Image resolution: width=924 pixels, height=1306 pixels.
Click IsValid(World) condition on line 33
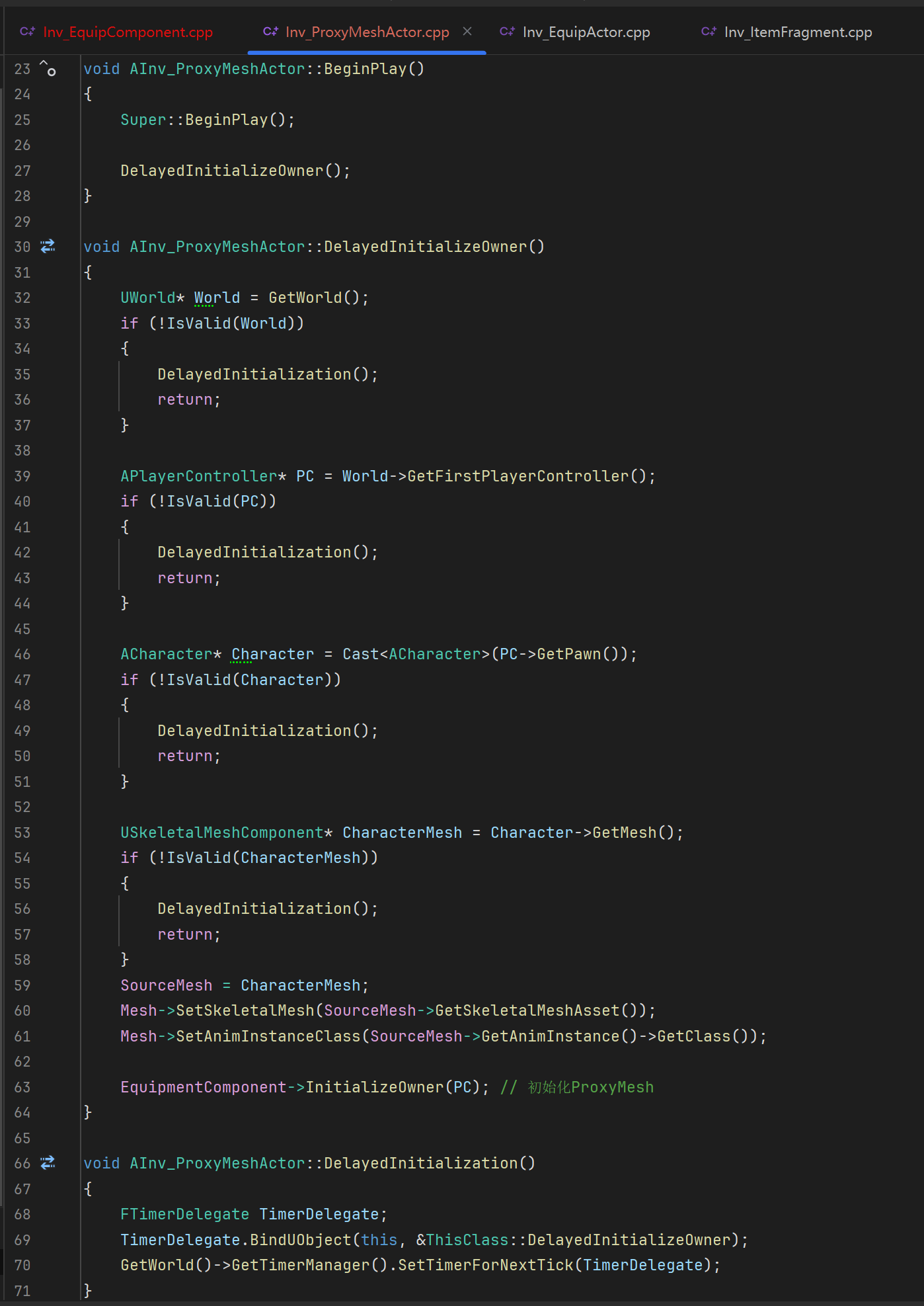coord(231,323)
